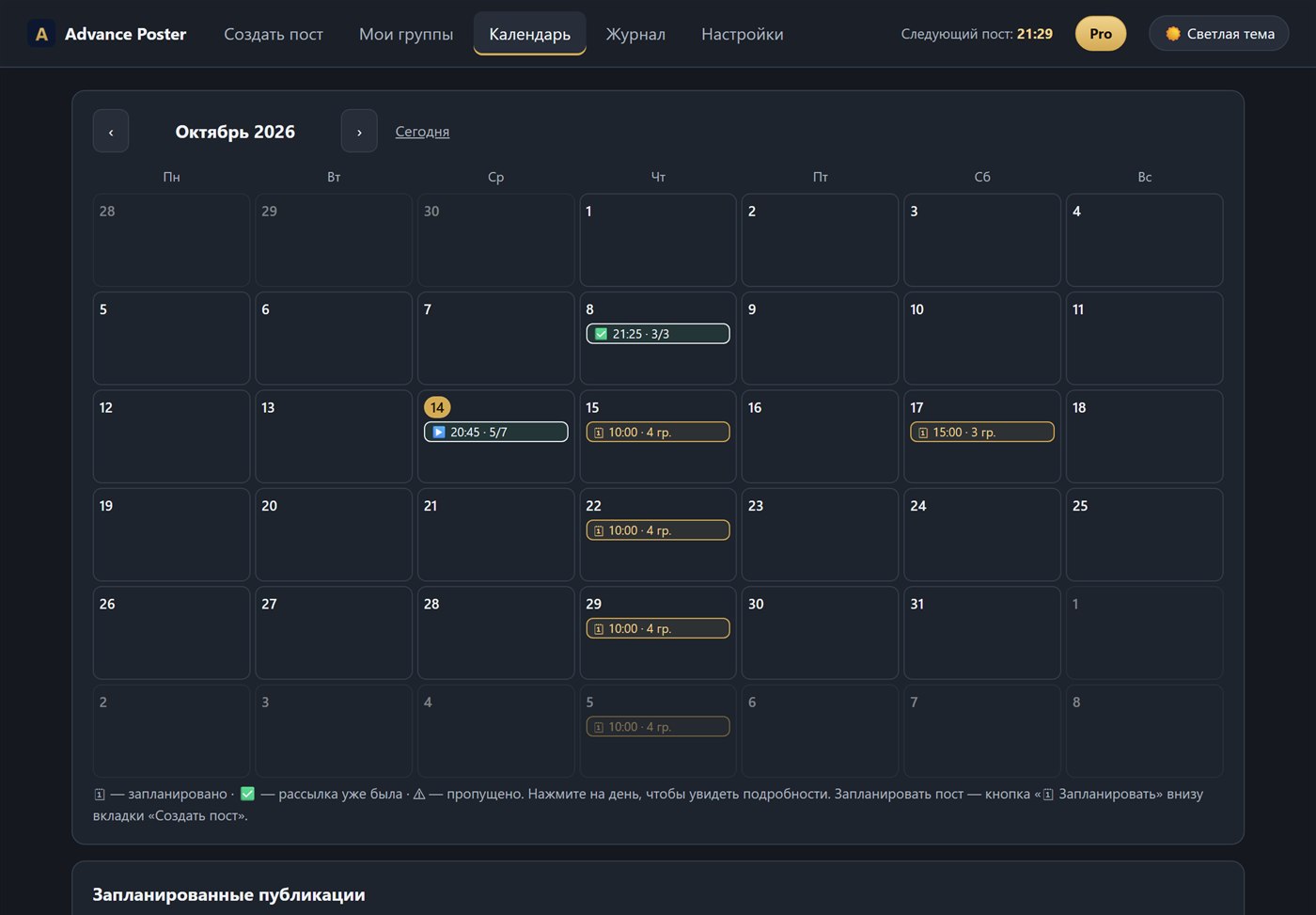Viewport: 1316px width, 915px height.
Task: Click the sun icon in the theme button
Action: coord(1173,34)
